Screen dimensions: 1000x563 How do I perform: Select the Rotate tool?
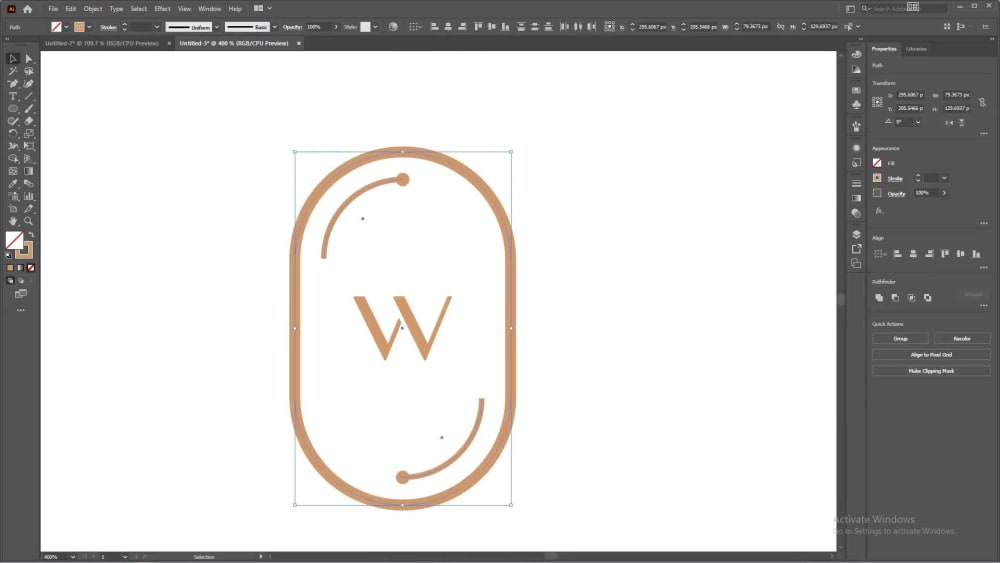(x=13, y=133)
